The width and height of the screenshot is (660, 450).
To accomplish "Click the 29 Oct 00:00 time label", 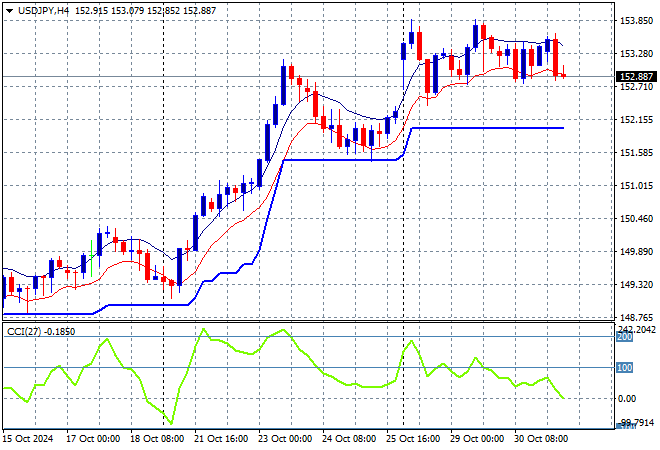I will point(477,439).
